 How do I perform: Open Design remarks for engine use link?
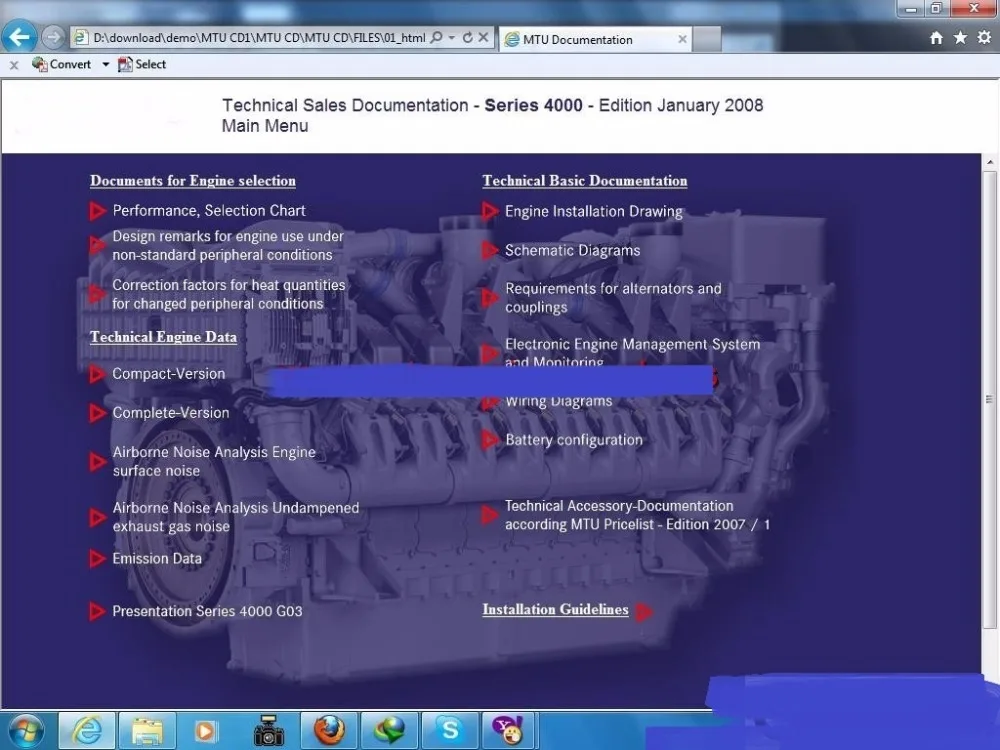tap(228, 246)
